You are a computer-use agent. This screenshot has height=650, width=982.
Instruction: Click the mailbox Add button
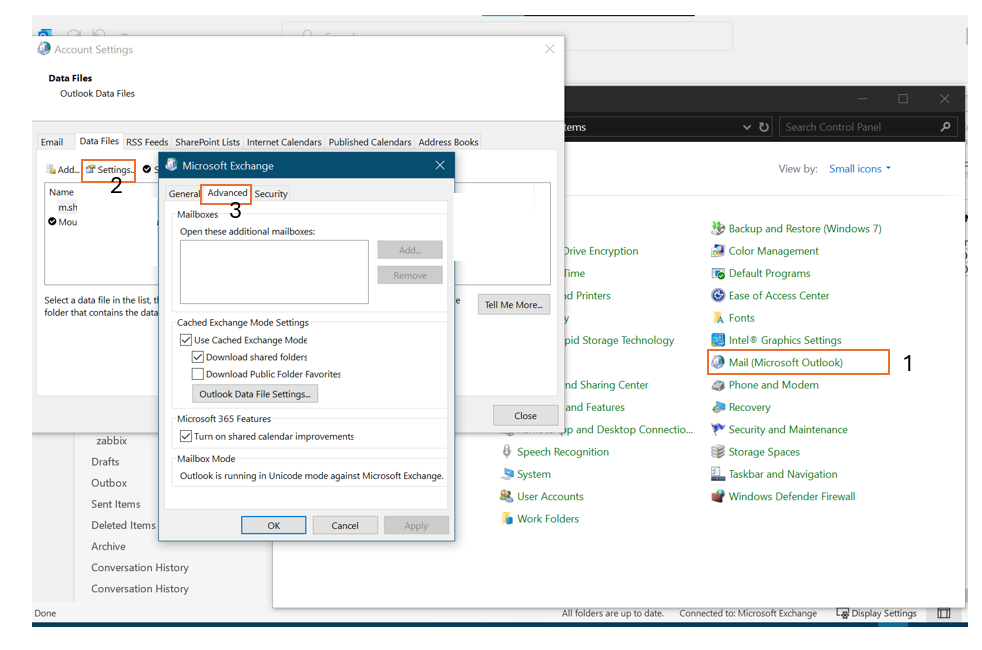pyautogui.click(x=410, y=250)
